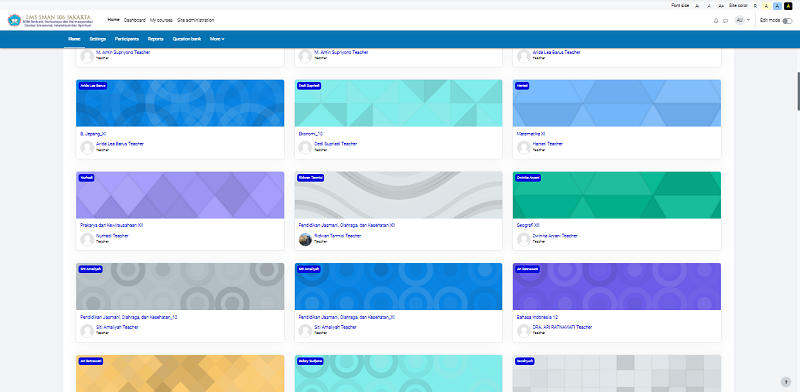Reset the site color with R icon
800x392 pixels.
point(755,6)
